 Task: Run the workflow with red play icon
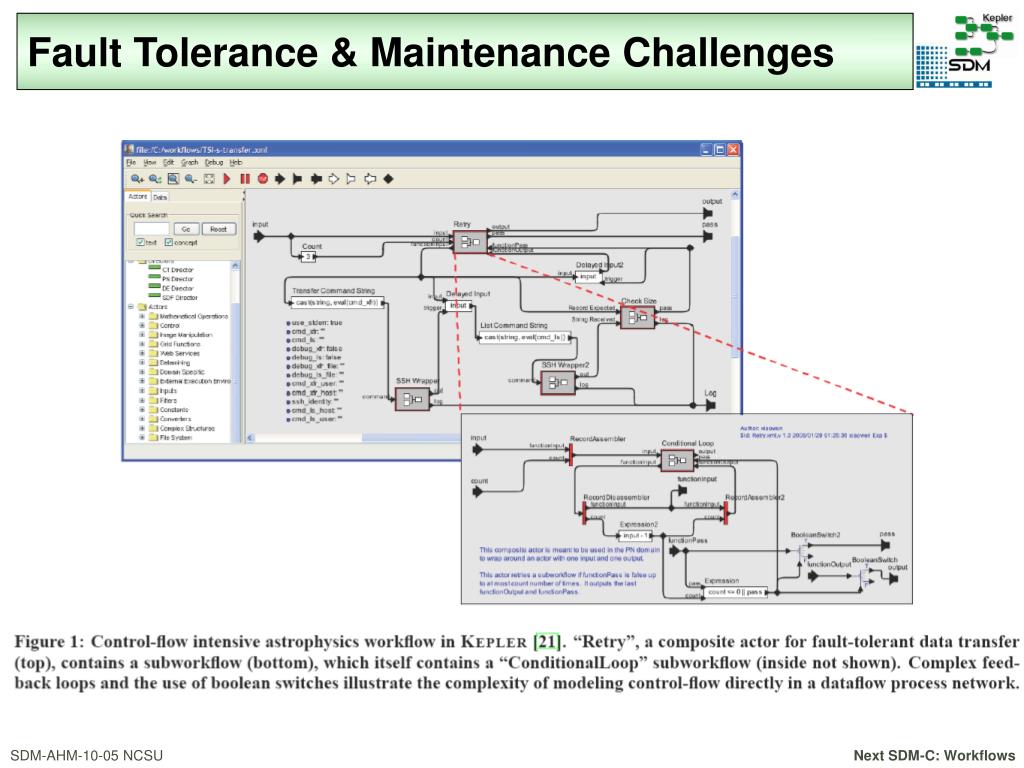[227, 179]
